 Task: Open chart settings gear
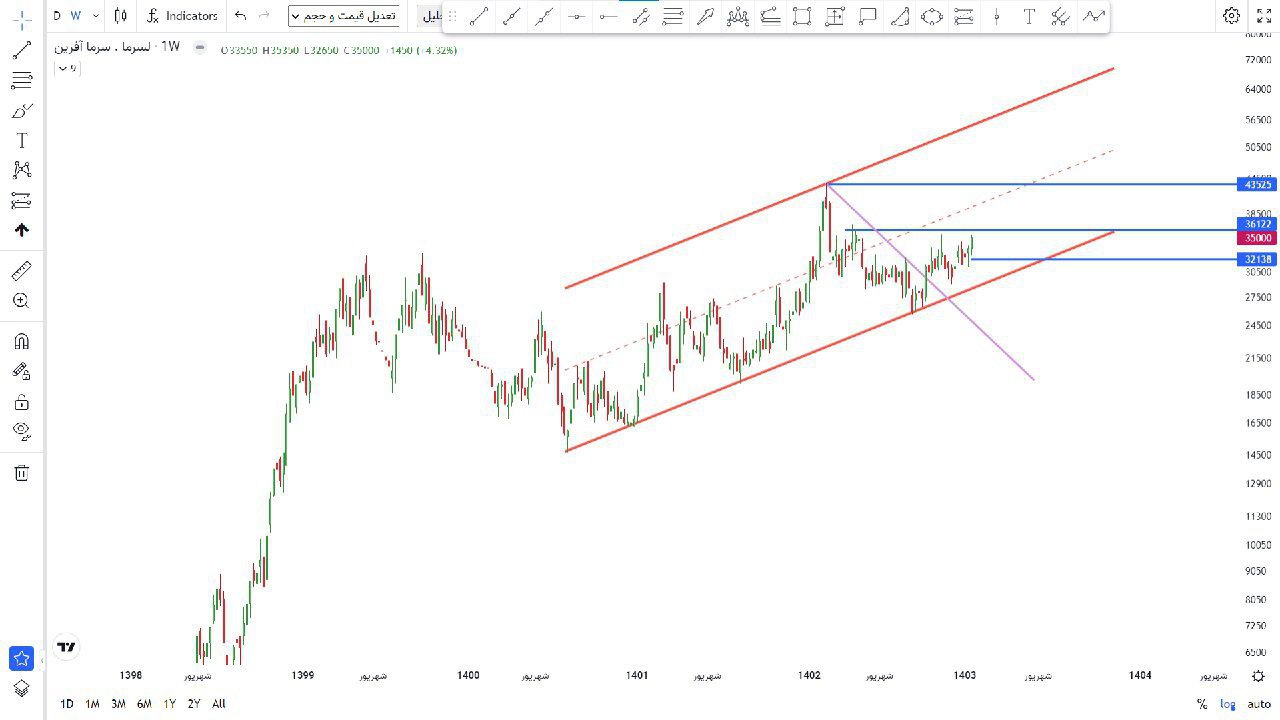[1232, 16]
